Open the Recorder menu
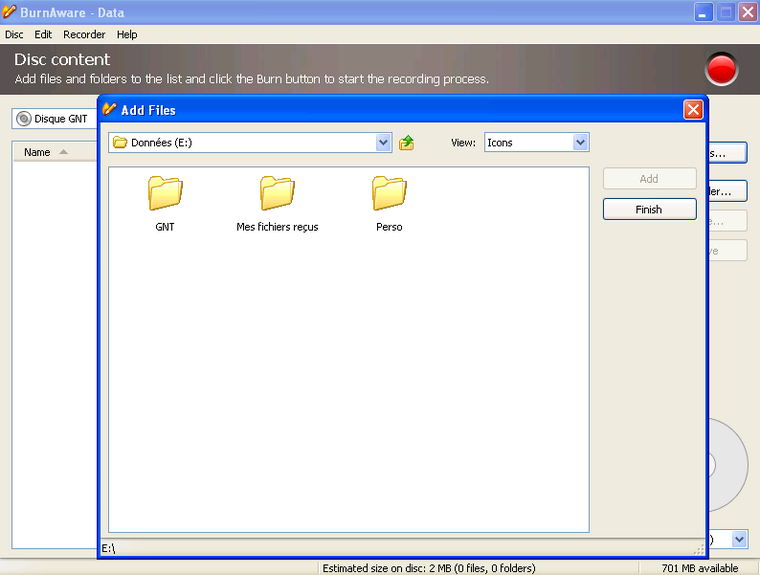This screenshot has width=760, height=575. (x=84, y=34)
